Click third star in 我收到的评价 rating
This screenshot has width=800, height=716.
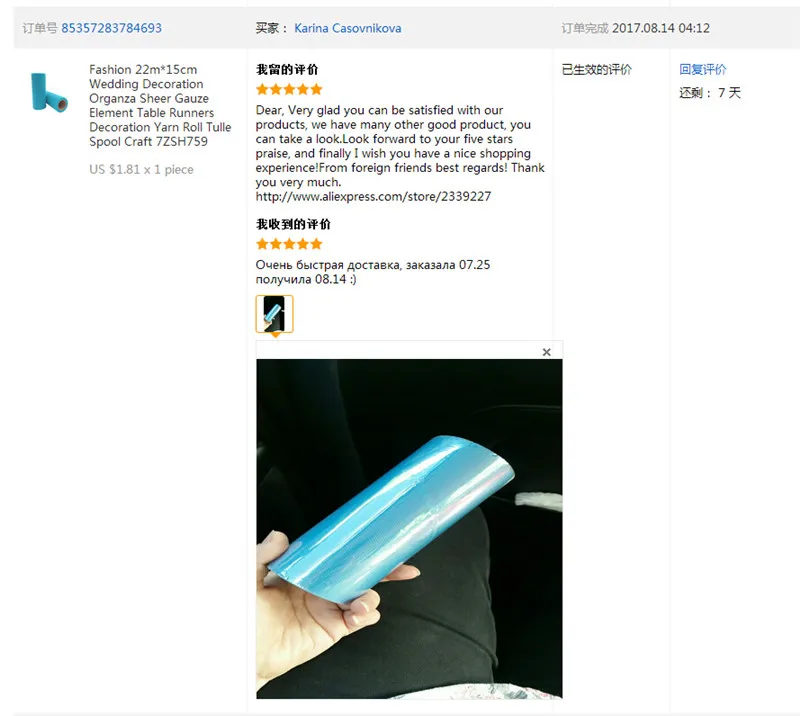click(x=289, y=244)
